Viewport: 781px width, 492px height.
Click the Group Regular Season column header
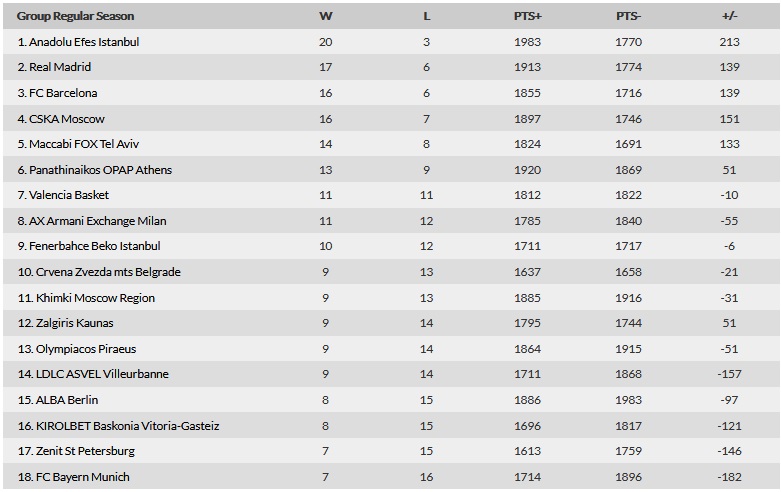pyautogui.click(x=75, y=16)
